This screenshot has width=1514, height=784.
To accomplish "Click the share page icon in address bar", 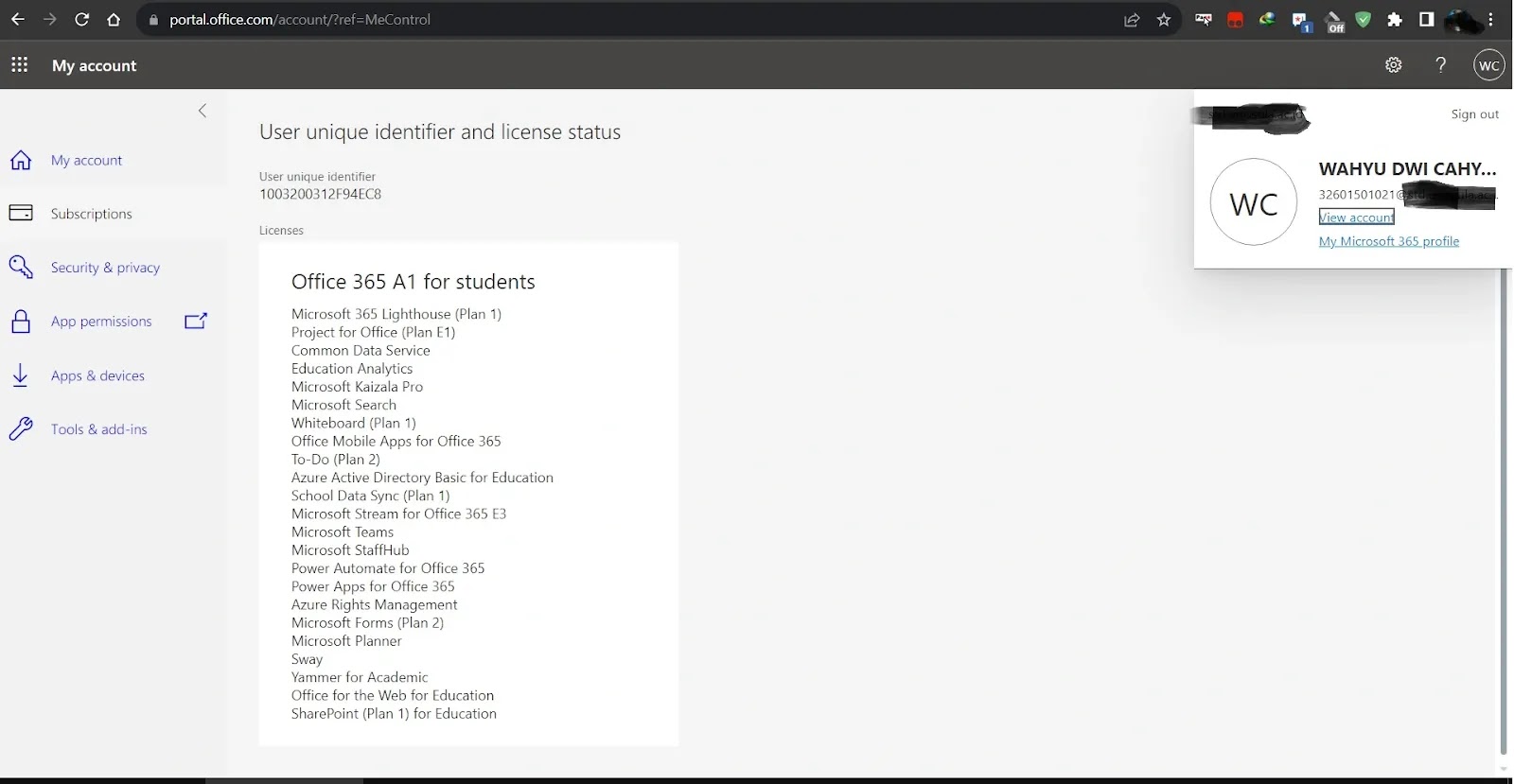I will [x=1132, y=19].
